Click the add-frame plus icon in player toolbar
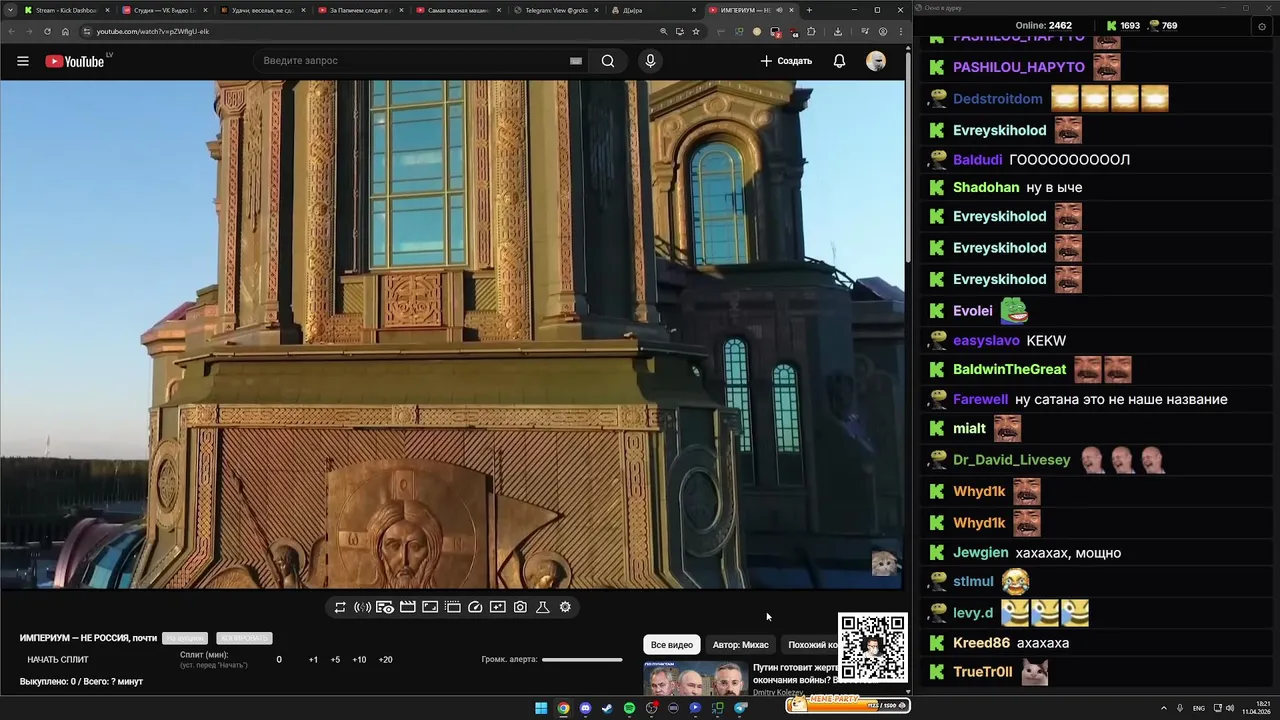Screen dimensions: 1280x720 click(x=498, y=607)
